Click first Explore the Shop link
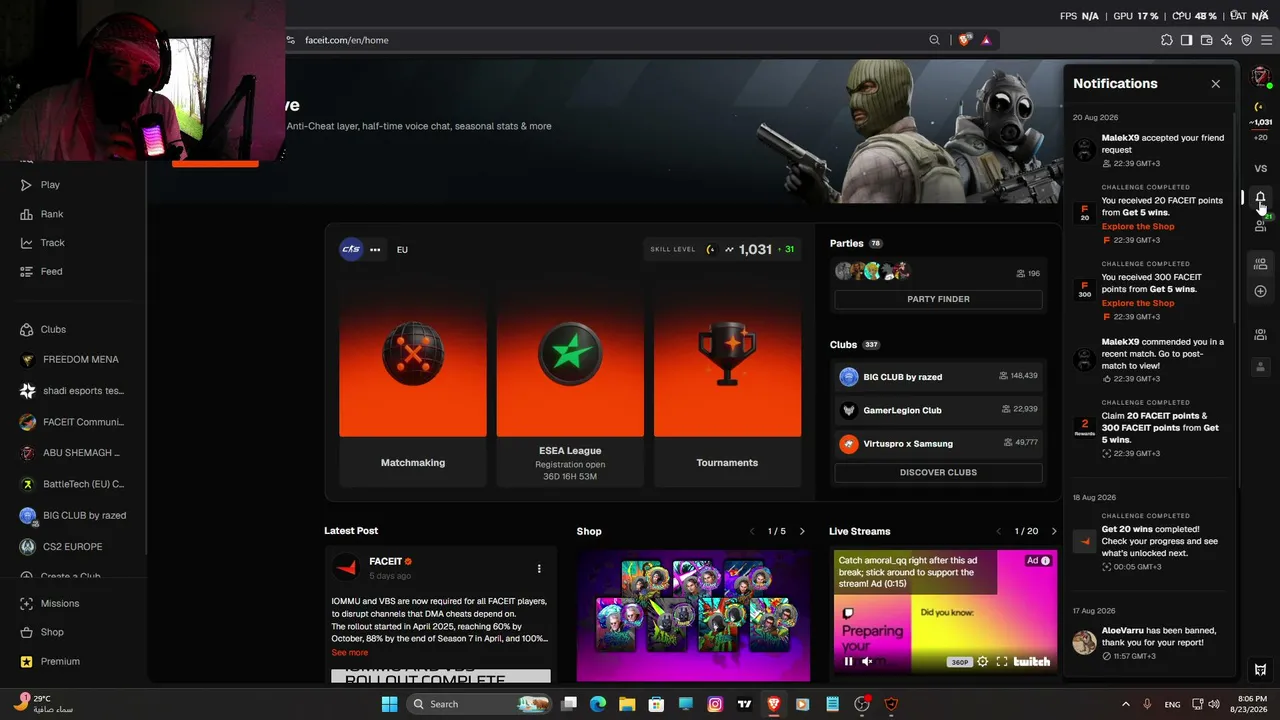The height and width of the screenshot is (720, 1280). (1138, 227)
